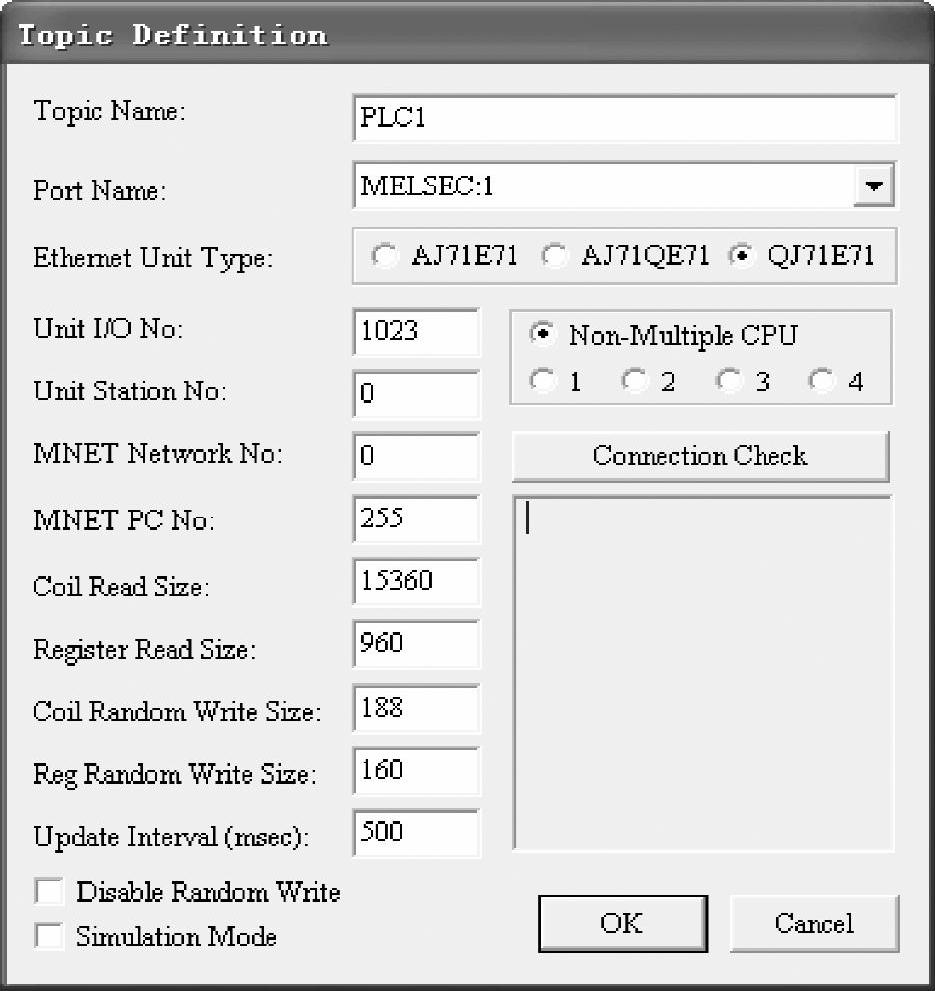Select multiple CPU number 2
The height and width of the screenshot is (991, 935).
[x=634, y=381]
